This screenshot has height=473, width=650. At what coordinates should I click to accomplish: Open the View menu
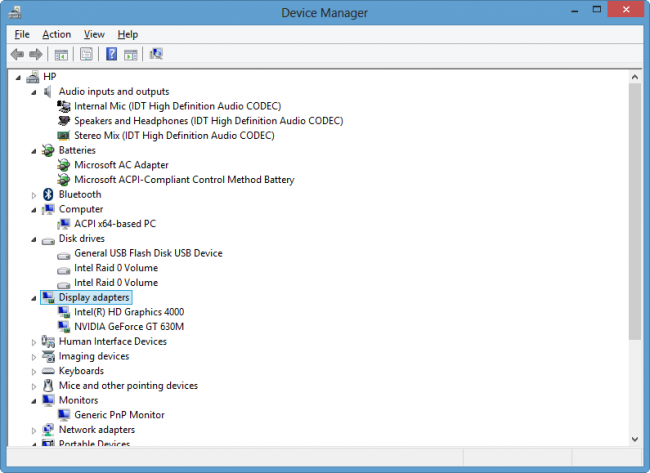[94, 34]
